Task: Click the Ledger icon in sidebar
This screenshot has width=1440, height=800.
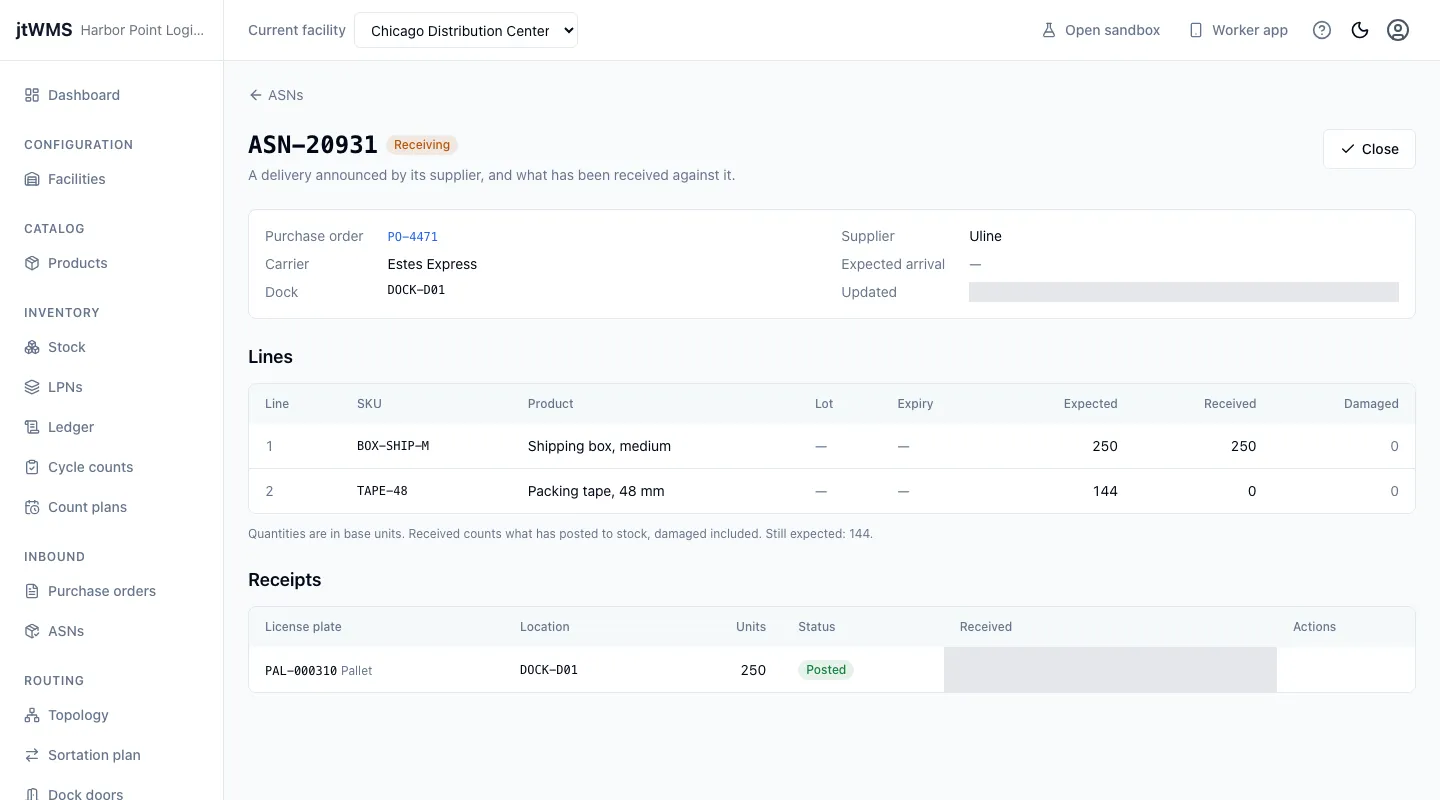Action: pos(32,427)
